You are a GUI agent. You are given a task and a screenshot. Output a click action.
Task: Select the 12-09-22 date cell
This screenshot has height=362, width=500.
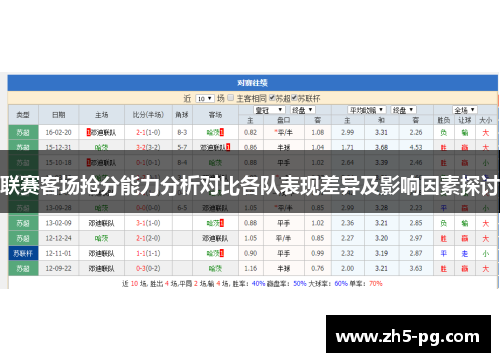[x=59, y=268]
